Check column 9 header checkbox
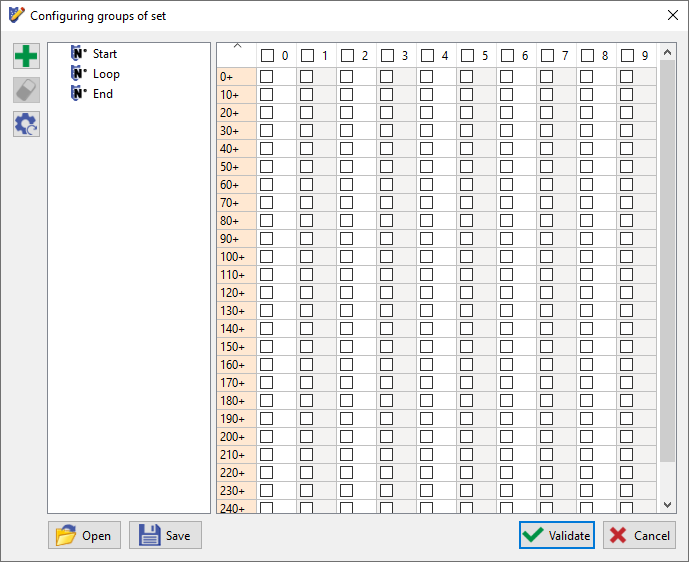689x562 pixels. tap(627, 56)
